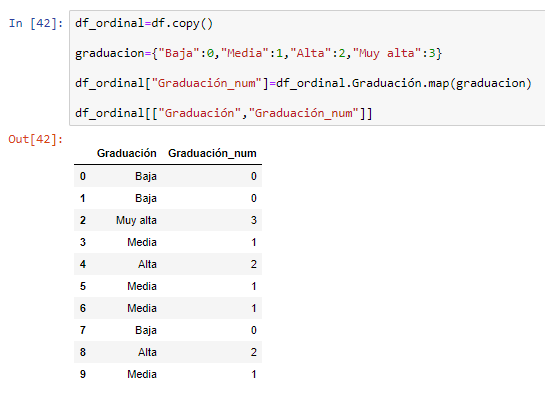545x398 pixels.
Task: Click the code line df_ordinal=df.copy()
Action: (144, 23)
